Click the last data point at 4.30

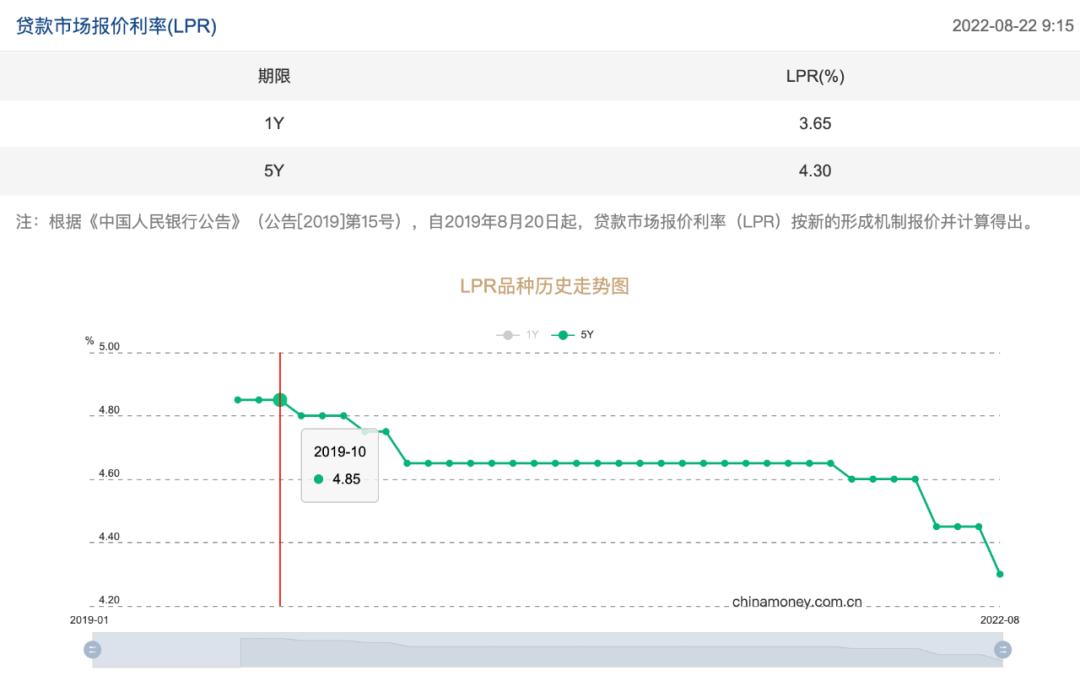(998, 574)
